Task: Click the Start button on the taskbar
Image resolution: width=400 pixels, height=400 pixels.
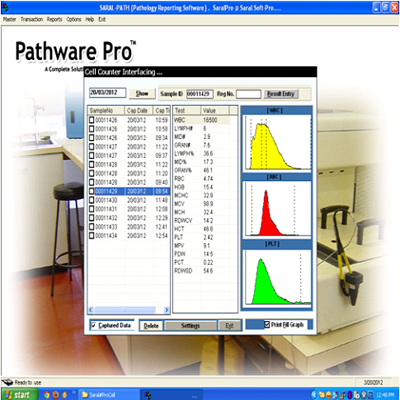Action: pos(19,395)
